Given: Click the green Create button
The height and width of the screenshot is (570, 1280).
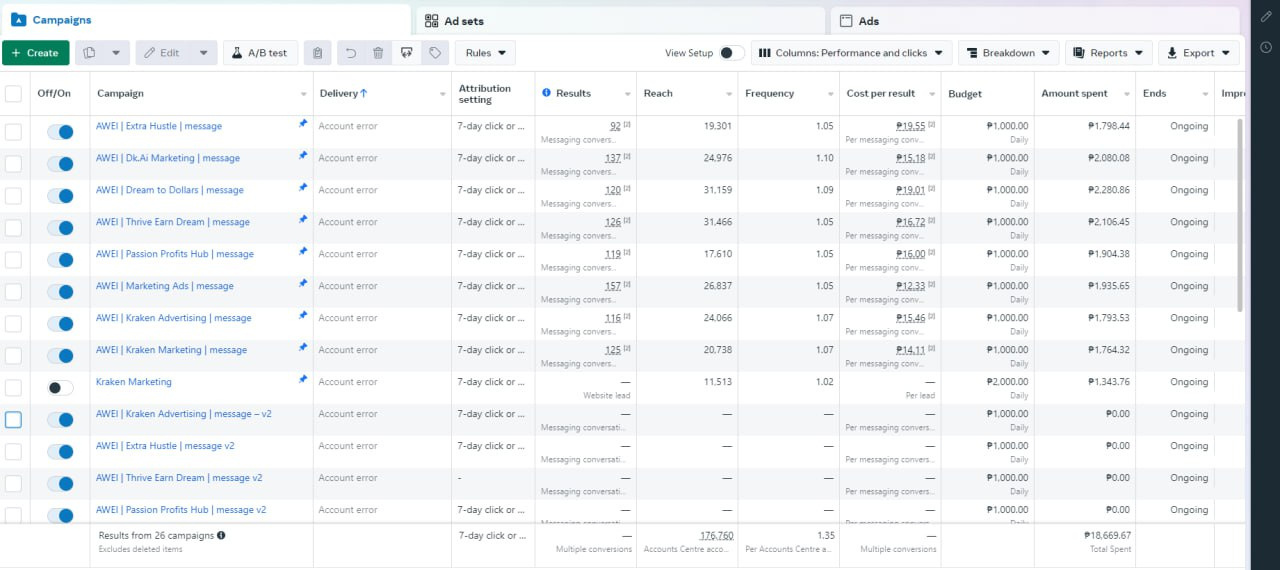Looking at the screenshot, I should tap(36, 53).
